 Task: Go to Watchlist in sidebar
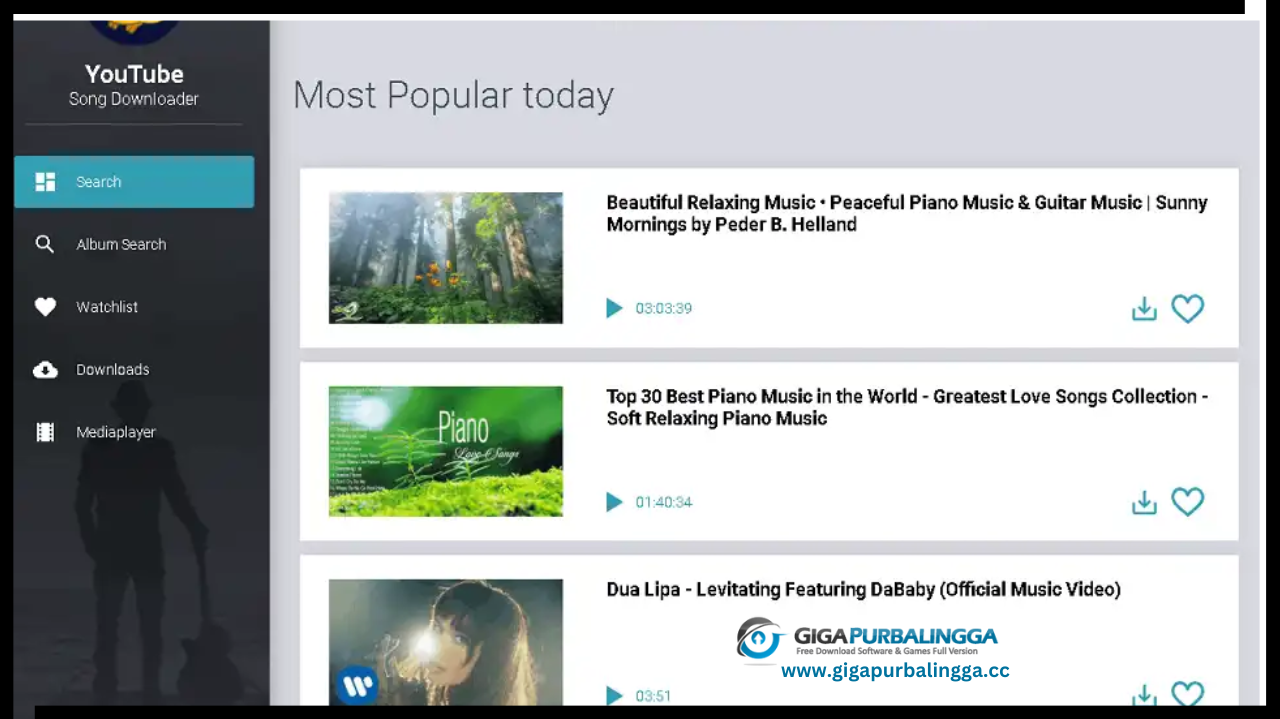[x=107, y=307]
